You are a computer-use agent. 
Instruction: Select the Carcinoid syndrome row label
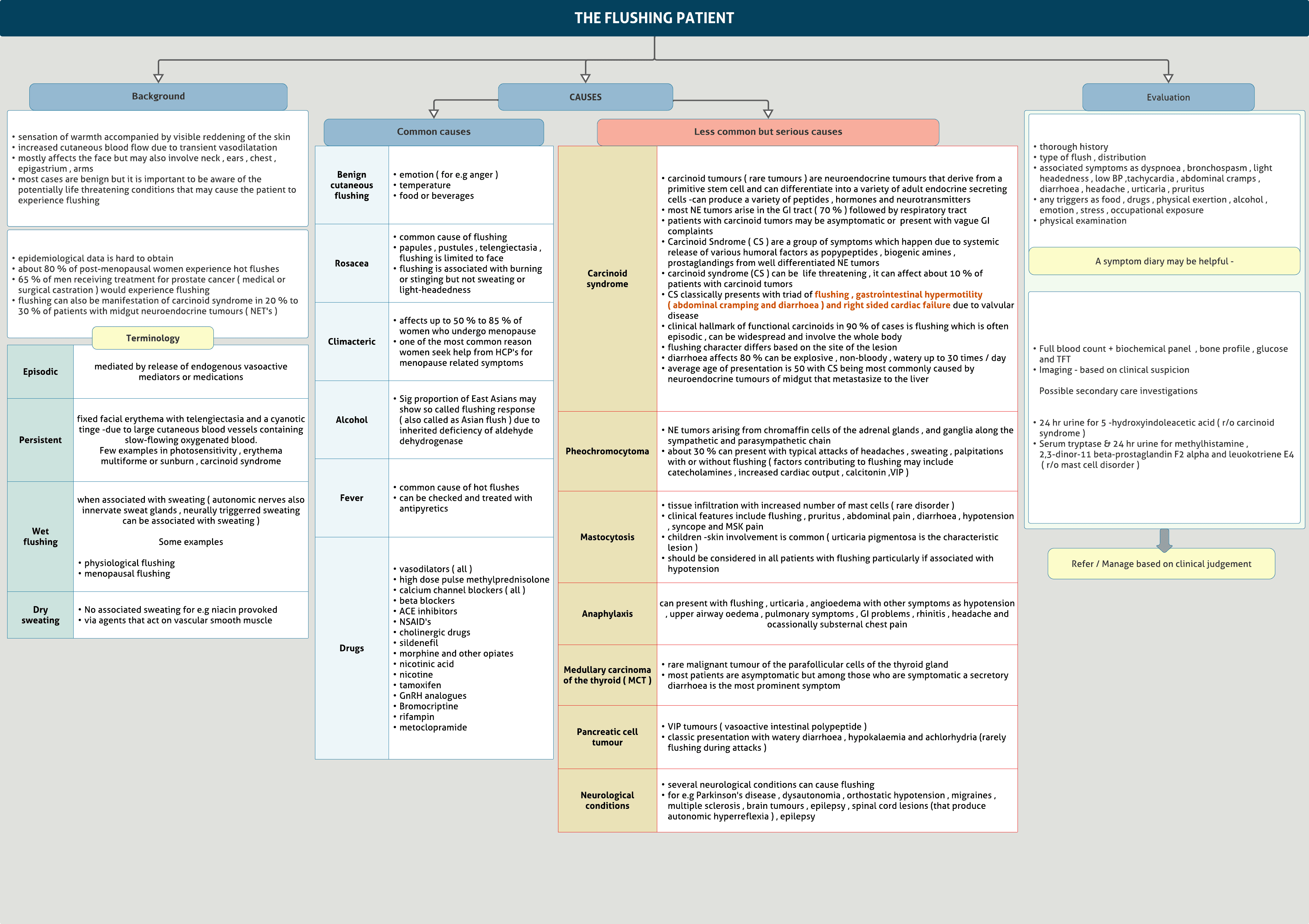pos(607,279)
